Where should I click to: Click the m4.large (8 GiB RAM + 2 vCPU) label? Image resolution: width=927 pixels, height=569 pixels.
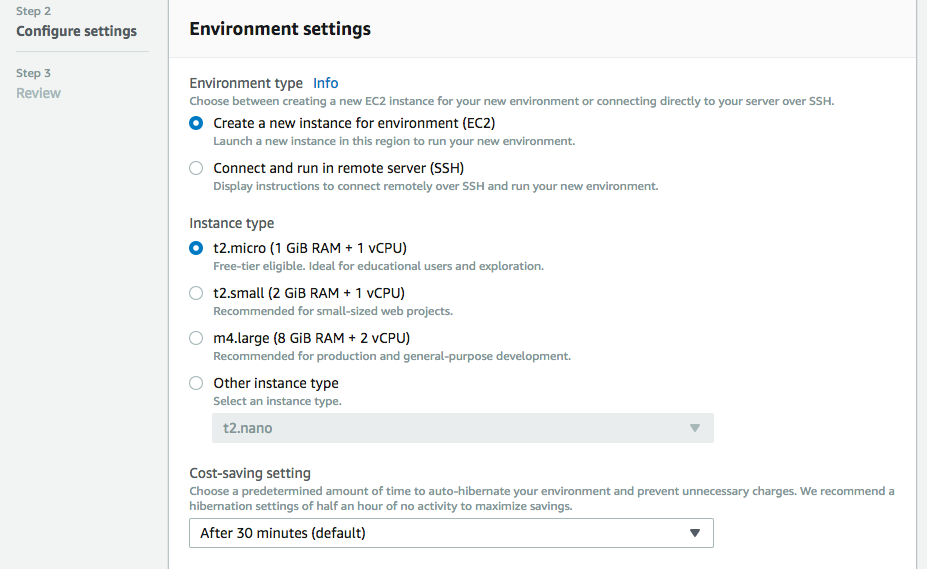point(312,338)
